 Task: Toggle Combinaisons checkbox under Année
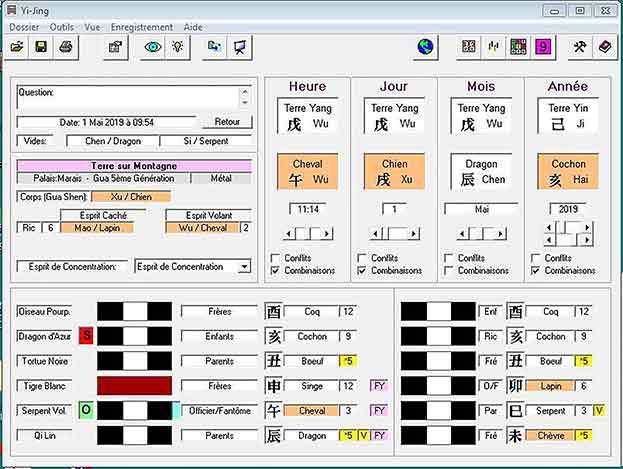coord(535,270)
